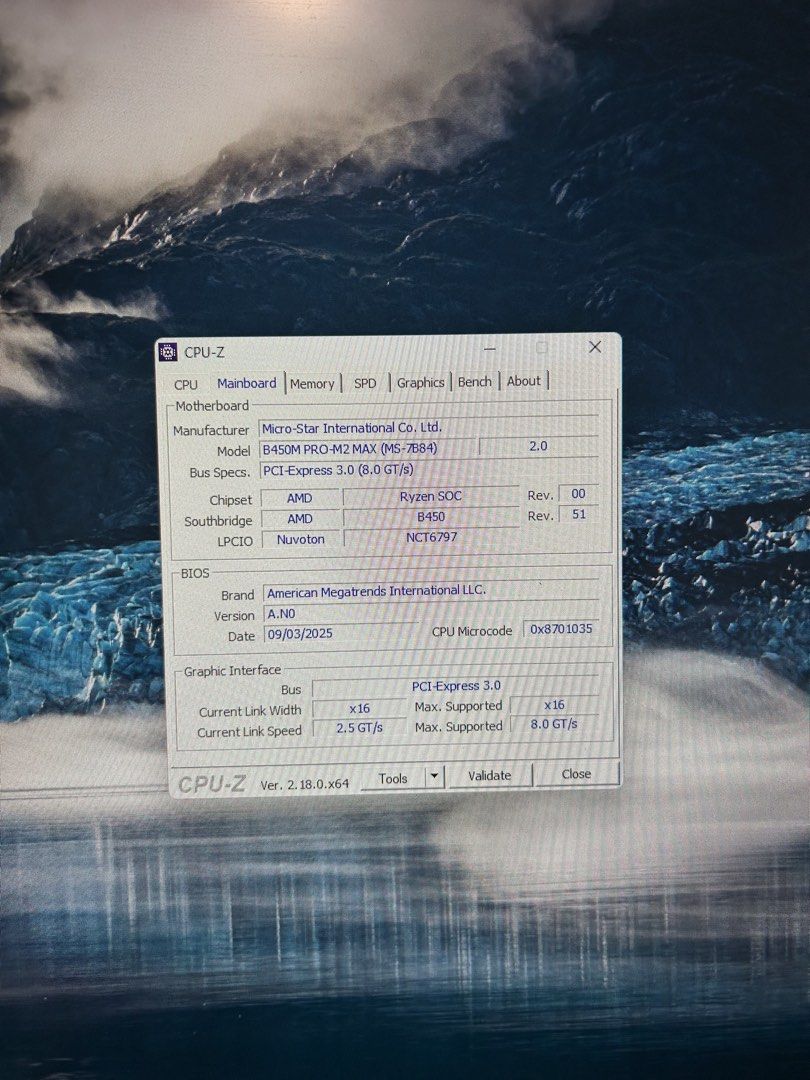Click the version text Ver. 2.18.0.x64
Viewport: 810px width, 1080px height.
coord(304,784)
